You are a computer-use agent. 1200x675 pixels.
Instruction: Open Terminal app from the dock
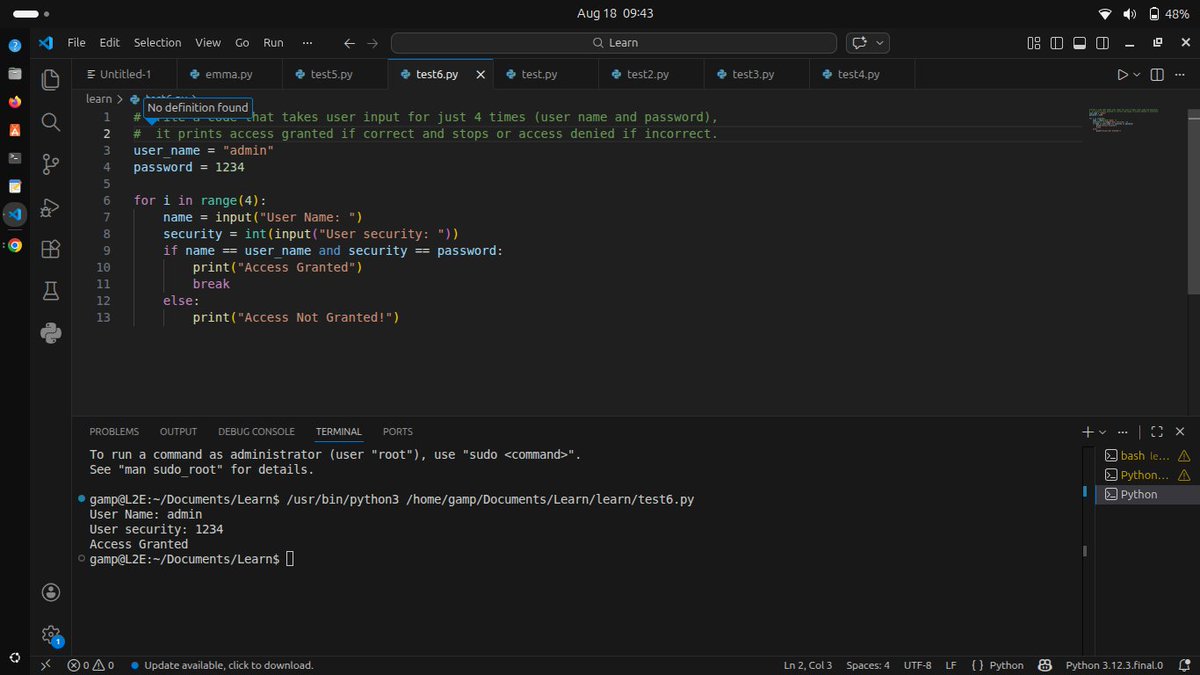coord(14,158)
